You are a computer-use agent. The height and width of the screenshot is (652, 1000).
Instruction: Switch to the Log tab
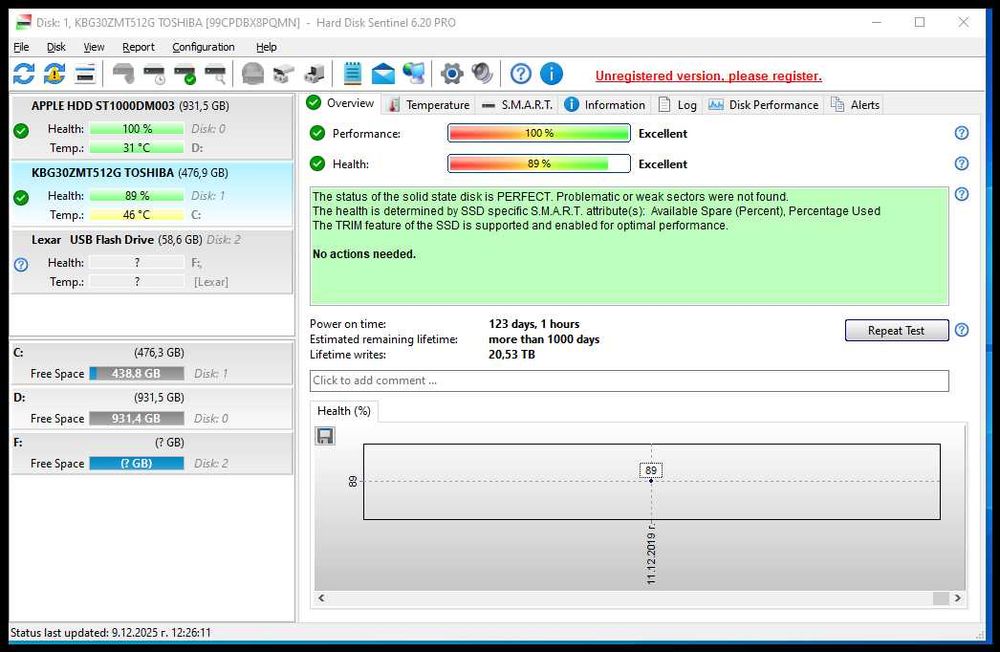point(677,105)
